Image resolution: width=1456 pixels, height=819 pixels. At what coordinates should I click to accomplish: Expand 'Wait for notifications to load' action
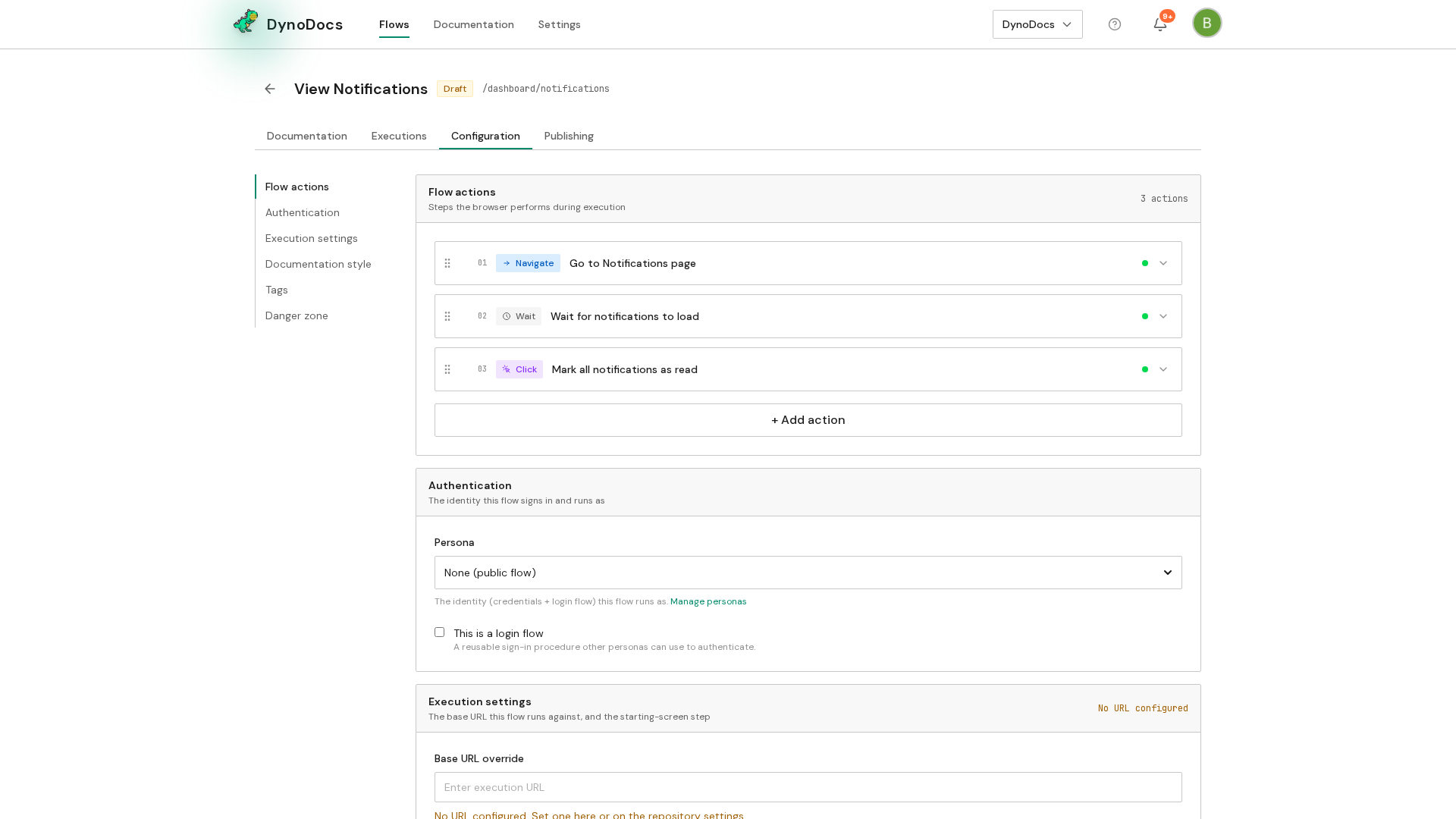tap(1163, 316)
